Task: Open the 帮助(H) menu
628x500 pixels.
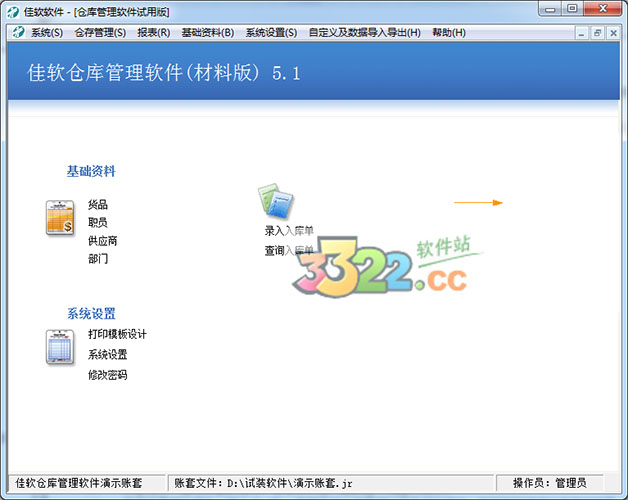Action: [449, 32]
